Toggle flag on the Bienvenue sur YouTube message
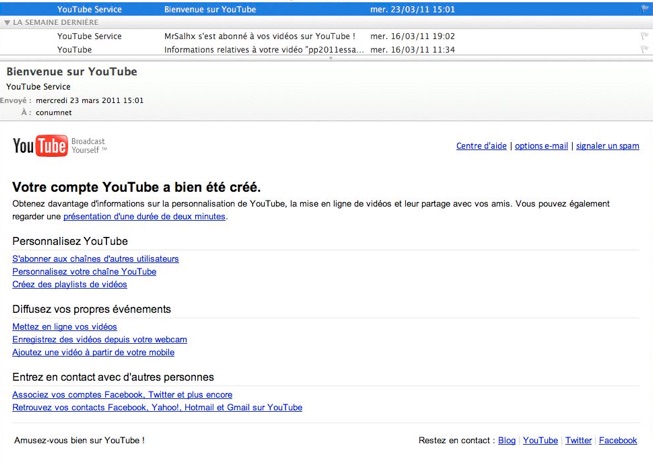 tap(645, 9)
